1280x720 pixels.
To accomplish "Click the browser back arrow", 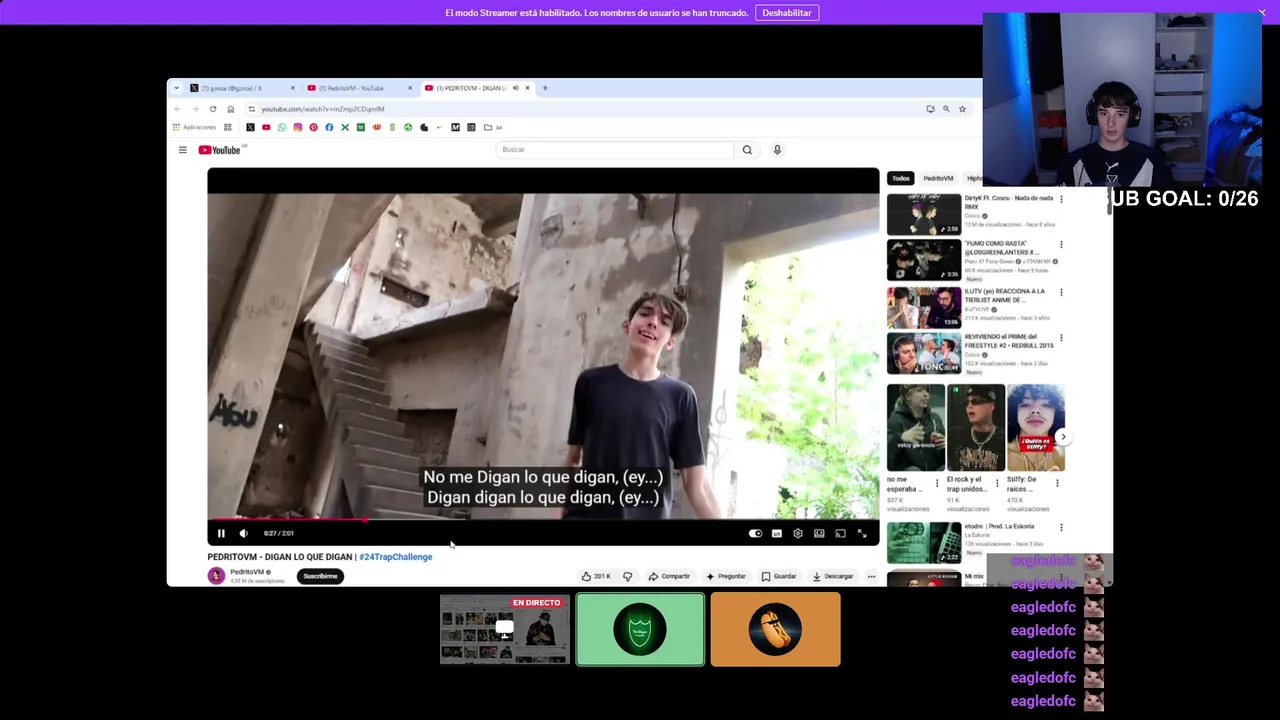I will click(177, 109).
